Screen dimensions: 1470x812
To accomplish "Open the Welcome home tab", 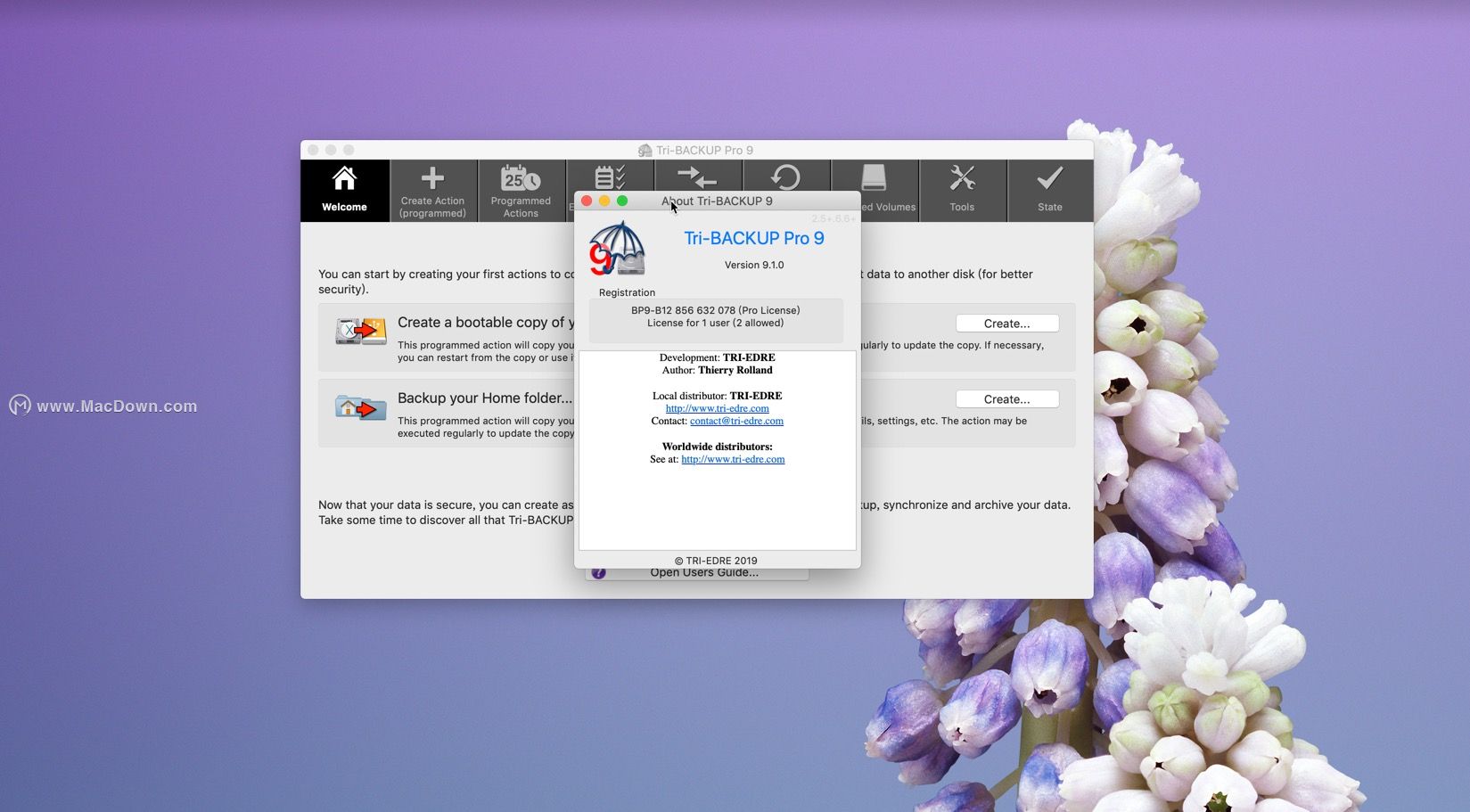I will pyautogui.click(x=344, y=191).
